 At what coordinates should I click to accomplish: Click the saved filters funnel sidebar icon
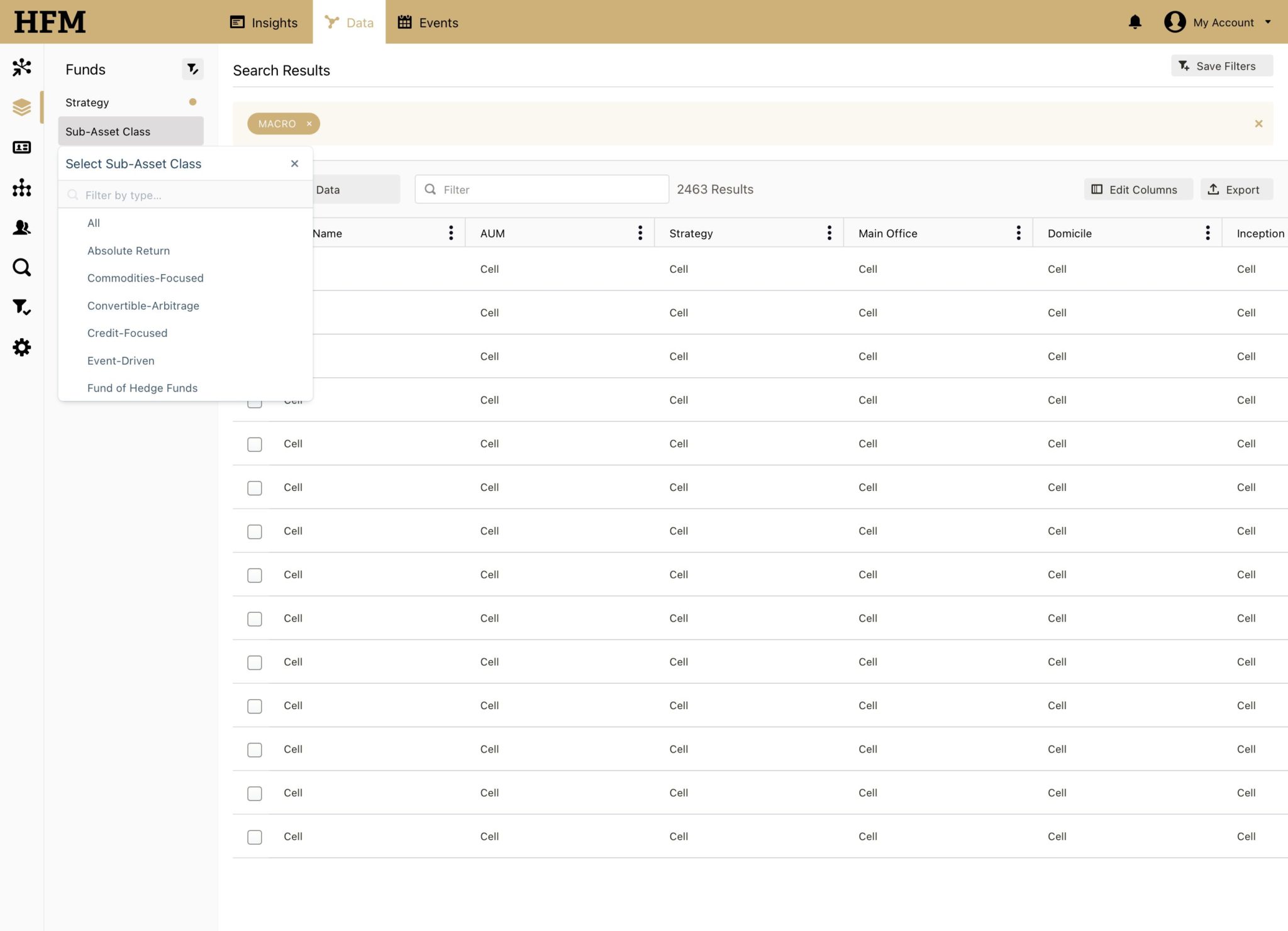[x=21, y=307]
